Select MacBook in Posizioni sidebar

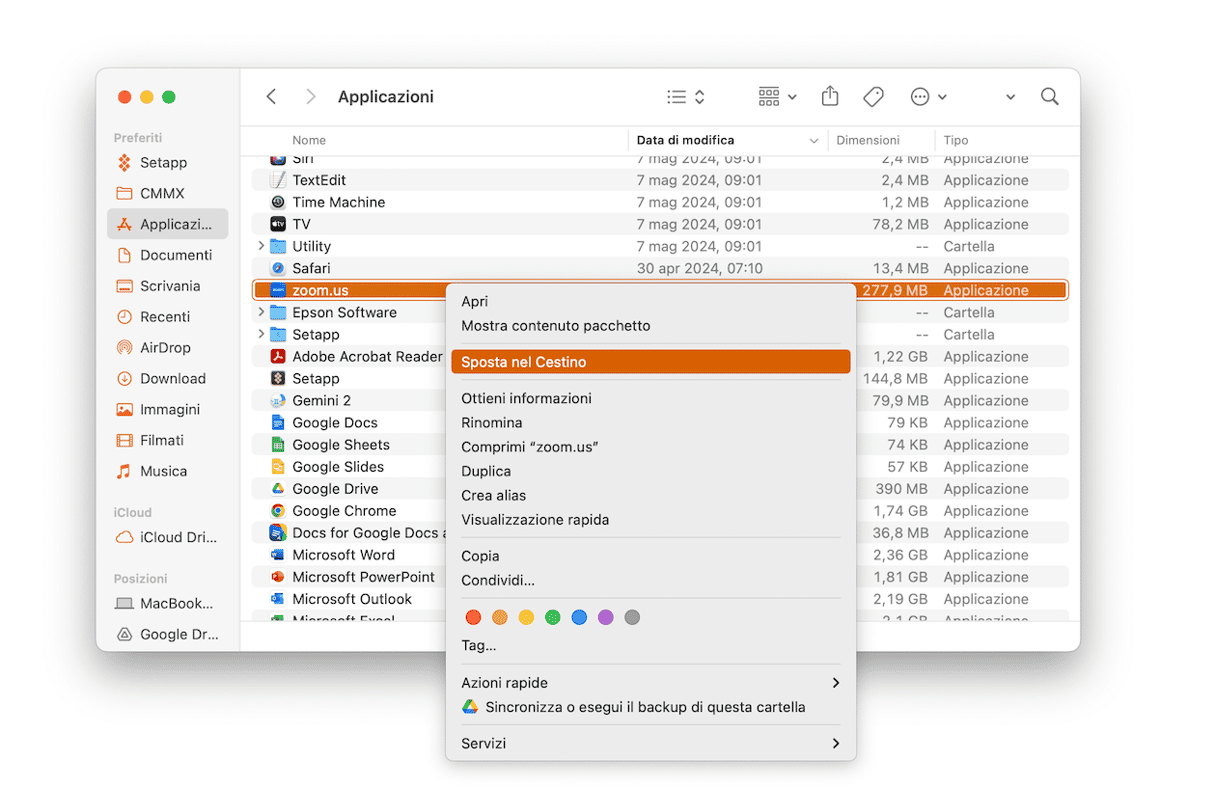[x=167, y=603]
